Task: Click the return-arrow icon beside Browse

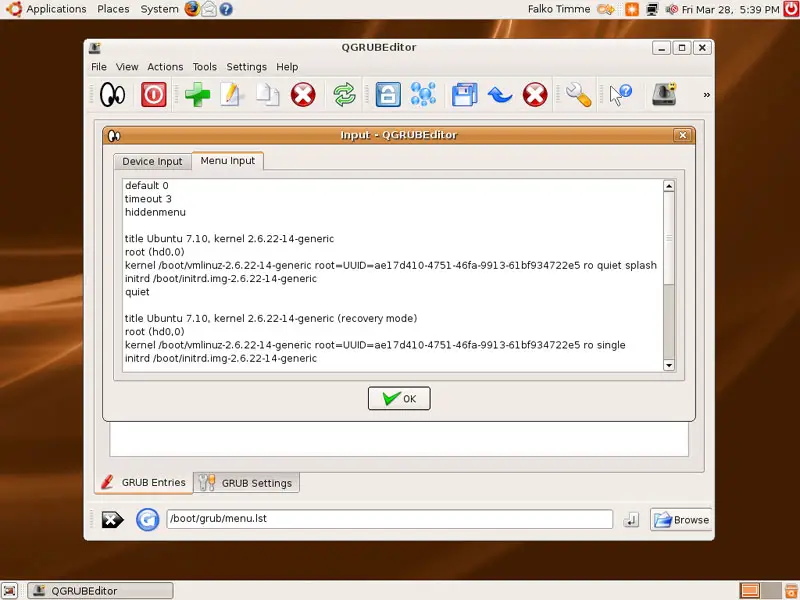Action: pos(631,520)
